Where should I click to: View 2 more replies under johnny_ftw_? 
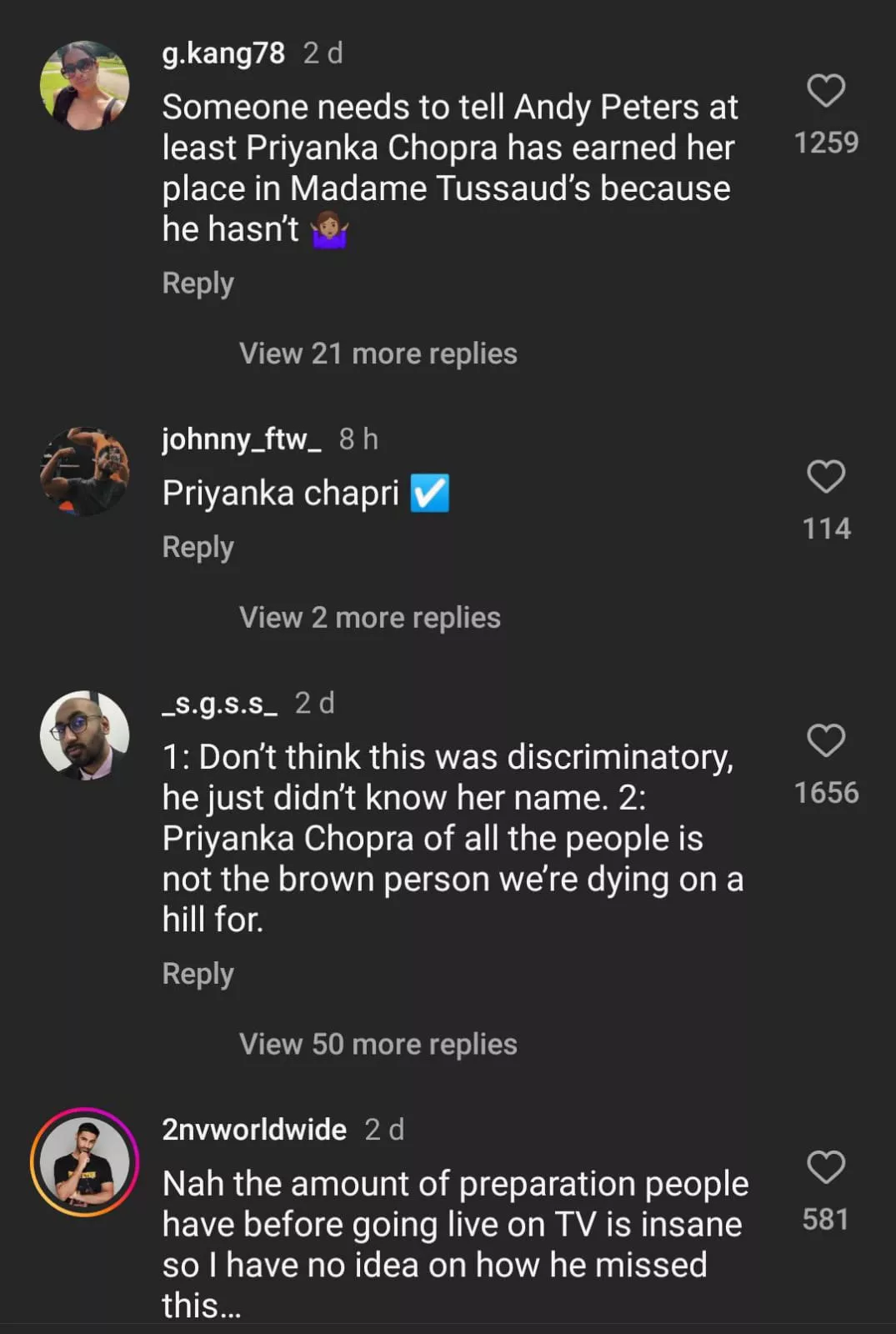[x=369, y=618]
